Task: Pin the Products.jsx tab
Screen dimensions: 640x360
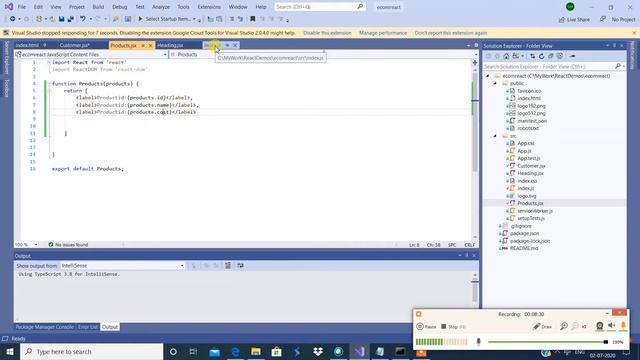Action: 143,45
